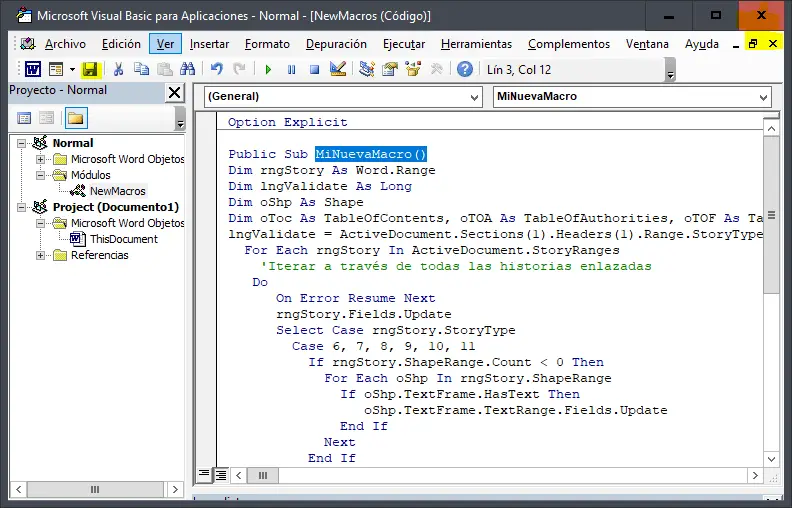Screen dimensions: 792x508
Task: Collapse the Project (Documento1) node
Action: pos(21,208)
